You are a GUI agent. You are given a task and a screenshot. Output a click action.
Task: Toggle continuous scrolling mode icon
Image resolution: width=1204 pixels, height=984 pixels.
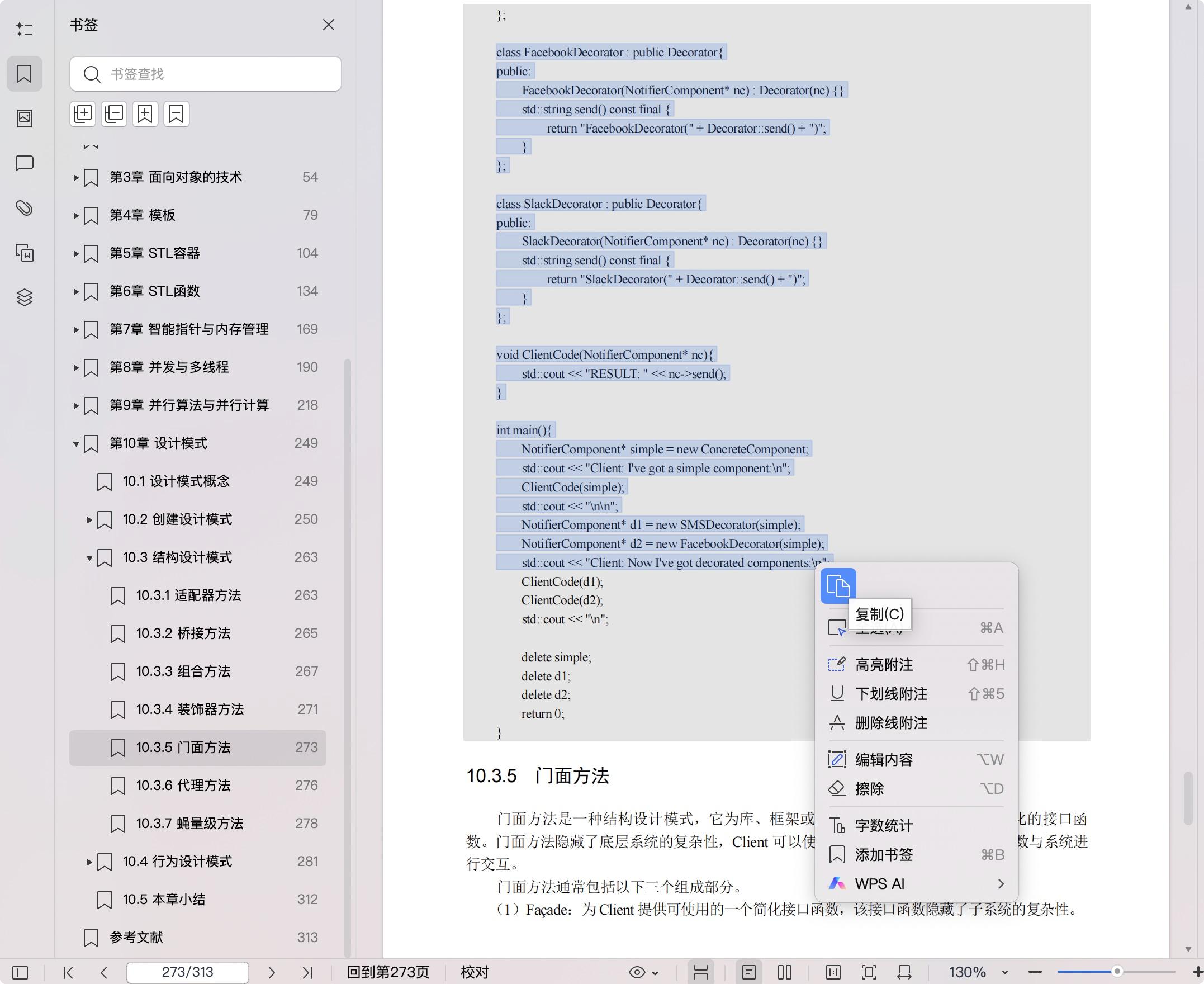click(x=701, y=973)
